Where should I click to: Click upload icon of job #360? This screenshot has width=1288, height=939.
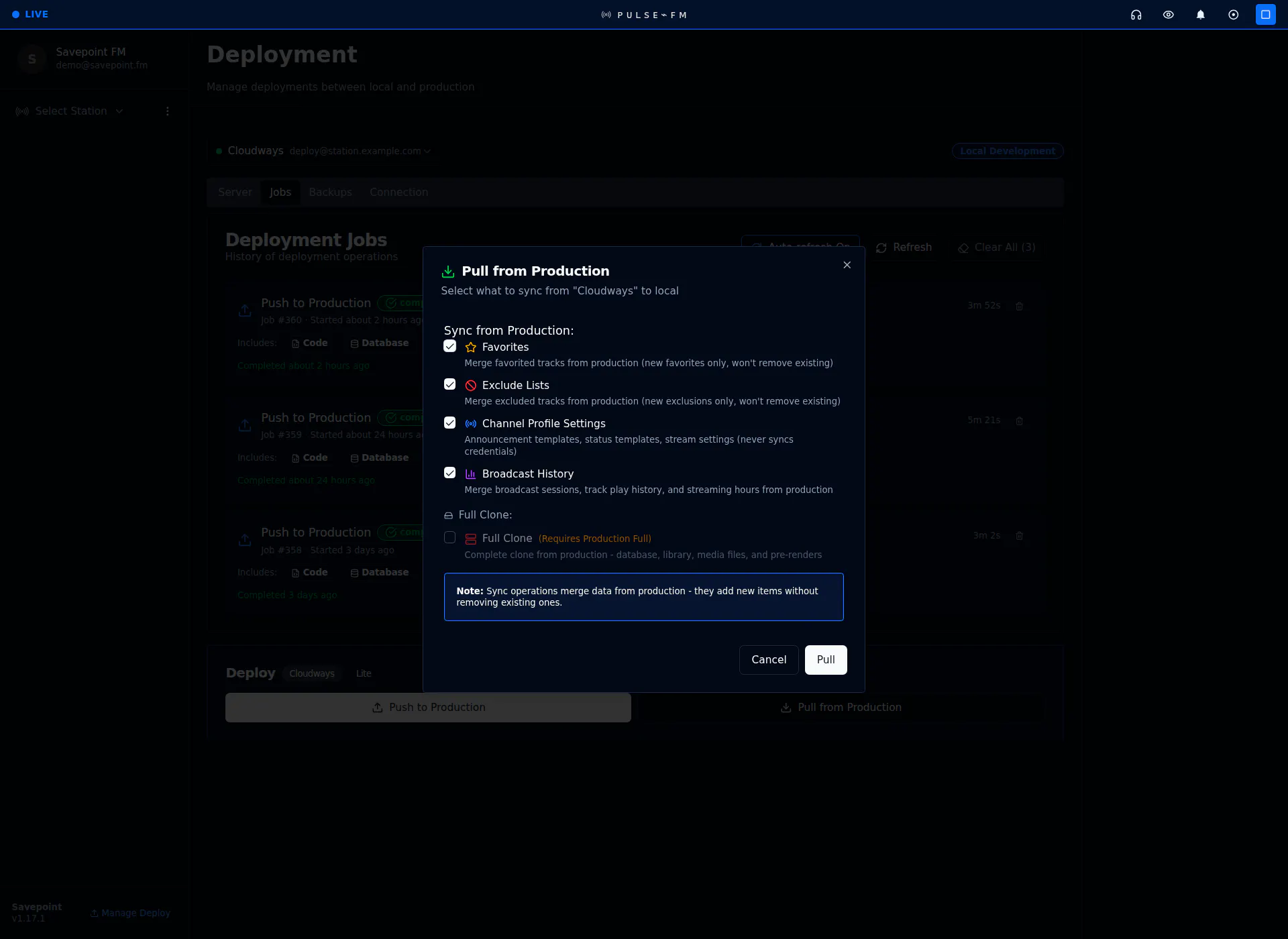coord(245,311)
